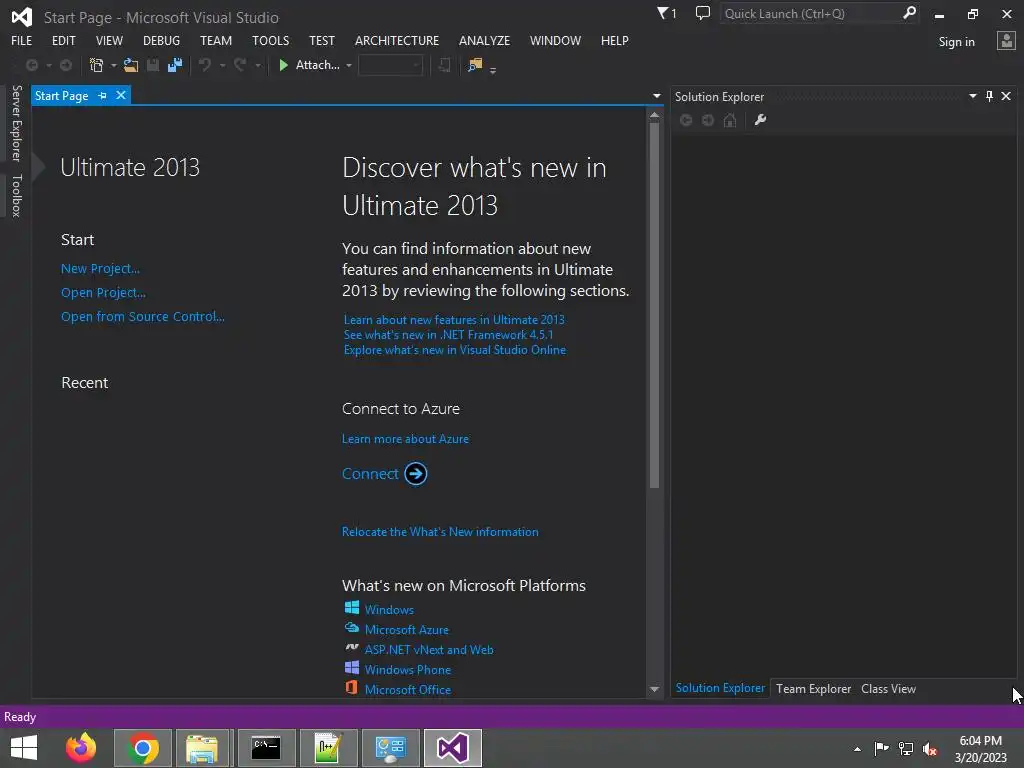The width and height of the screenshot is (1024, 768).
Task: Switch to the Class View tab
Action: [x=888, y=688]
